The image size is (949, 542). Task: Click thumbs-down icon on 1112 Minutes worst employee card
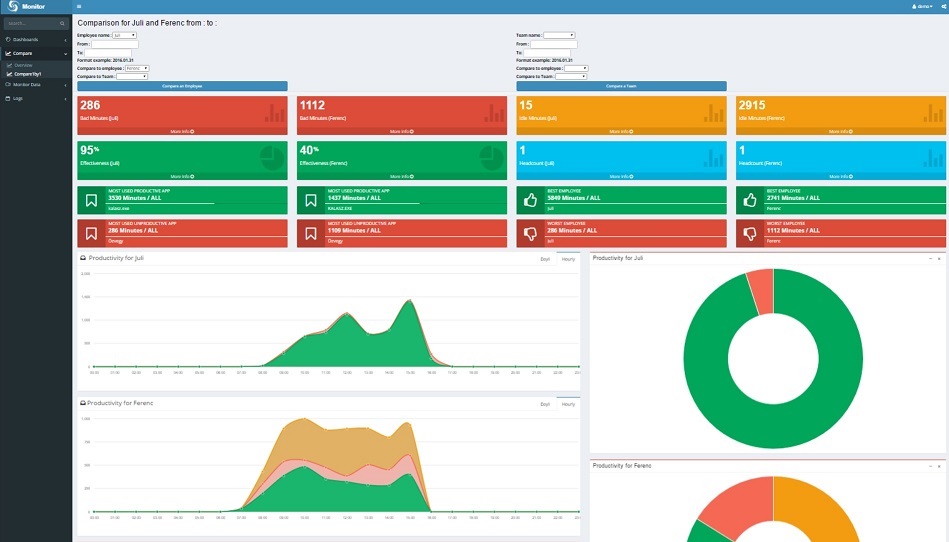(x=750, y=233)
